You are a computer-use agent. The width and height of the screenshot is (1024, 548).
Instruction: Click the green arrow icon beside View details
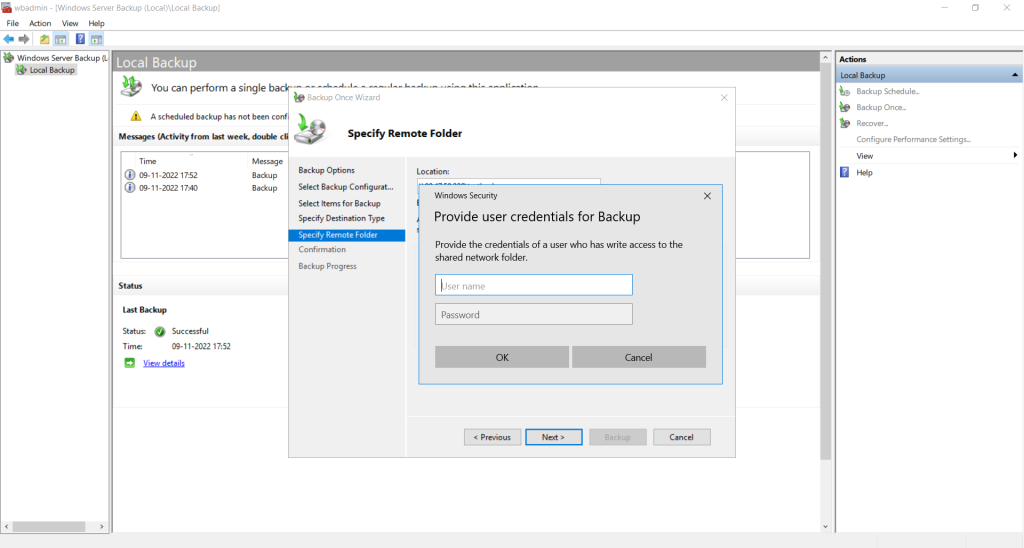(x=129, y=363)
